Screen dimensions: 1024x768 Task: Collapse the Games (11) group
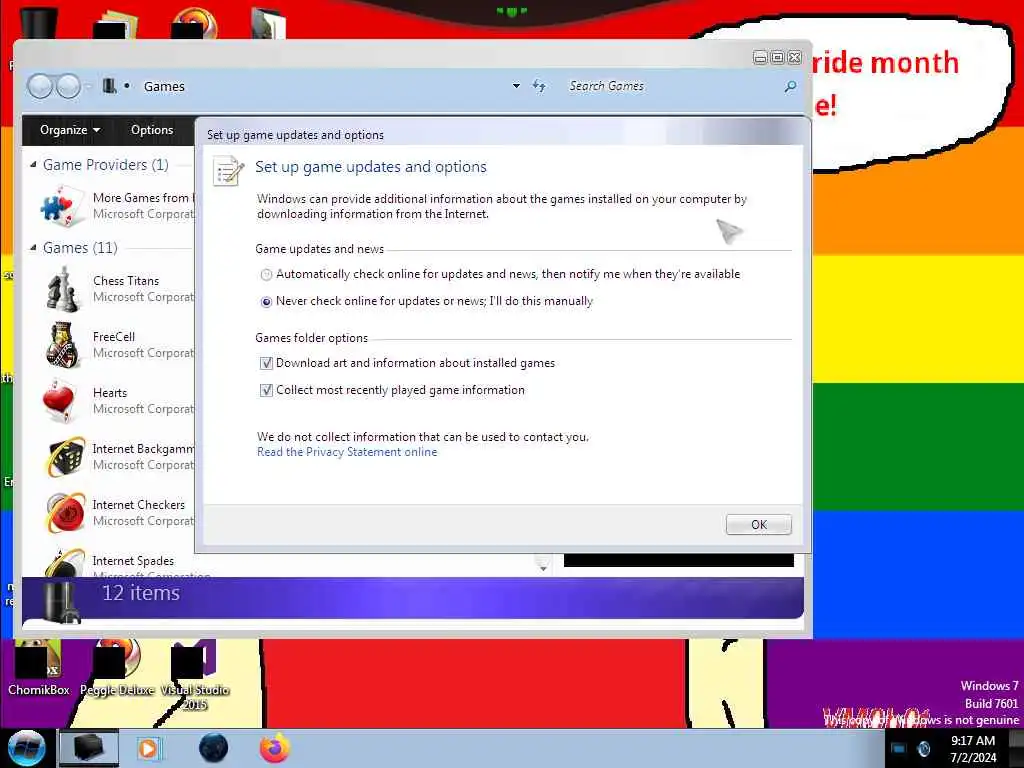(33, 248)
